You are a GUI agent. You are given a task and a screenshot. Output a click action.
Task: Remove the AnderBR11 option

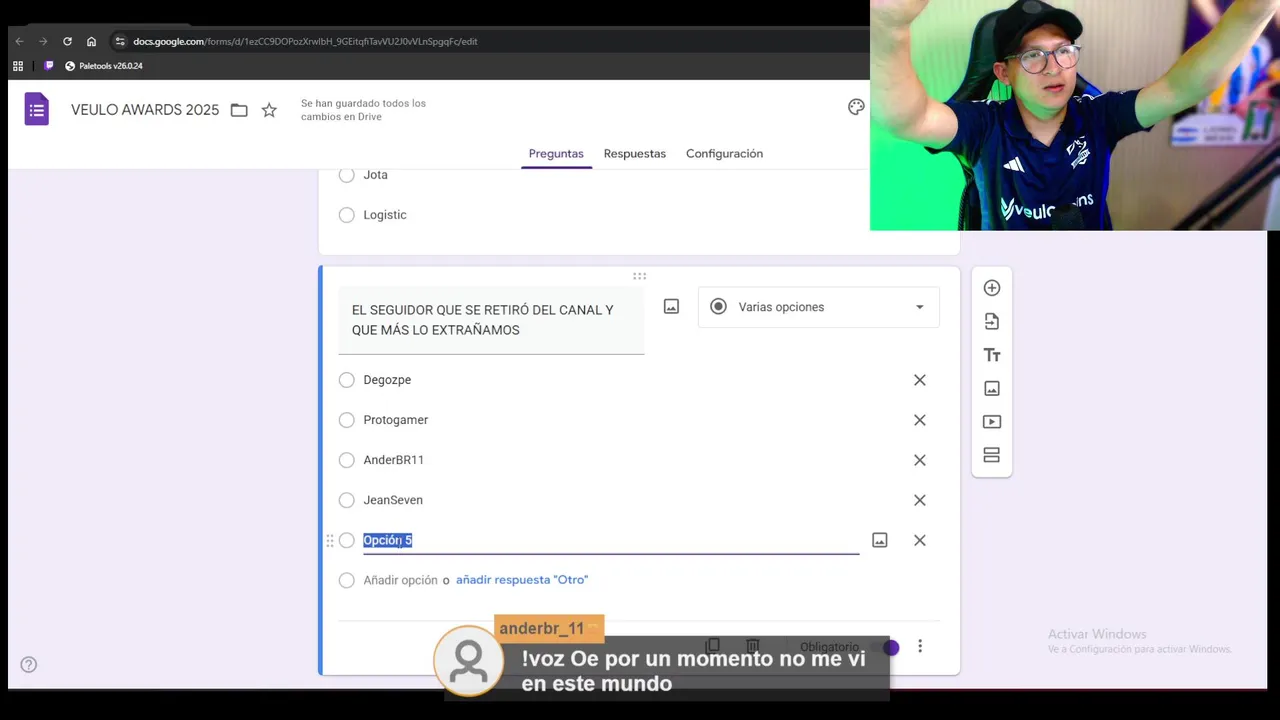pos(920,460)
